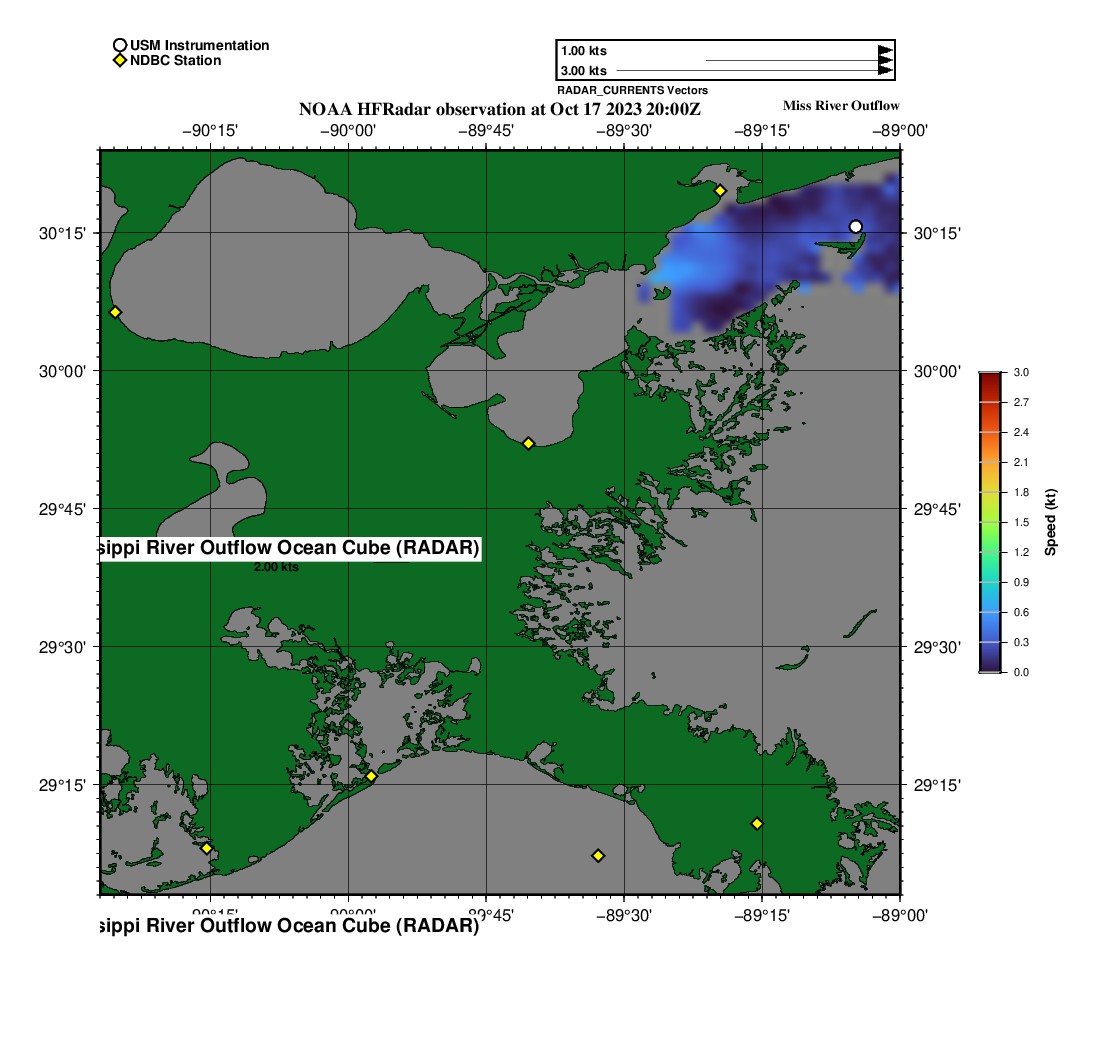Viewport: 1100px width, 1050px height.
Task: Click the 3.00 kts vector scale arrowhead
Action: click(x=885, y=70)
